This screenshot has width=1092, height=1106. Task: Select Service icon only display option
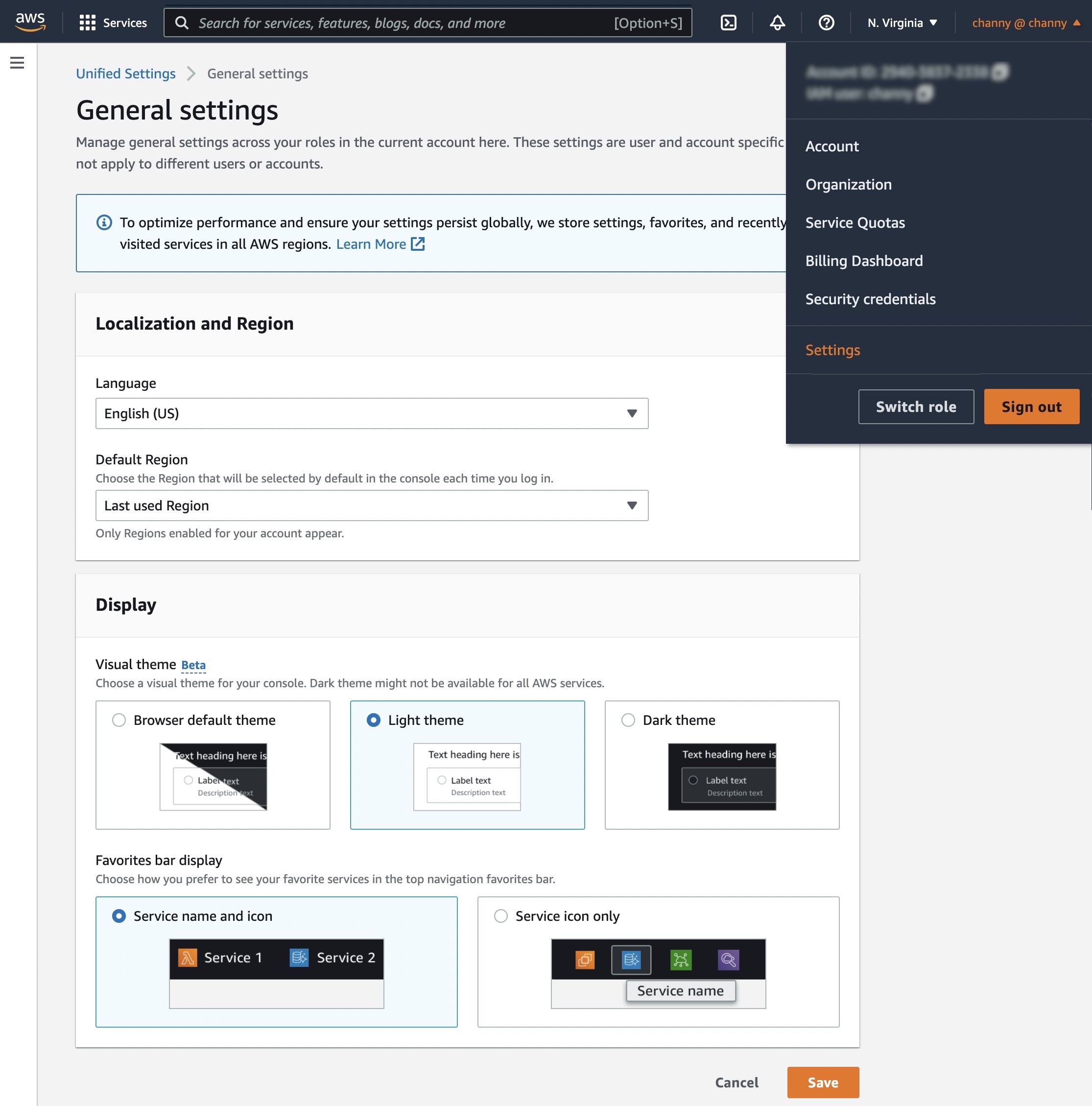pos(500,915)
